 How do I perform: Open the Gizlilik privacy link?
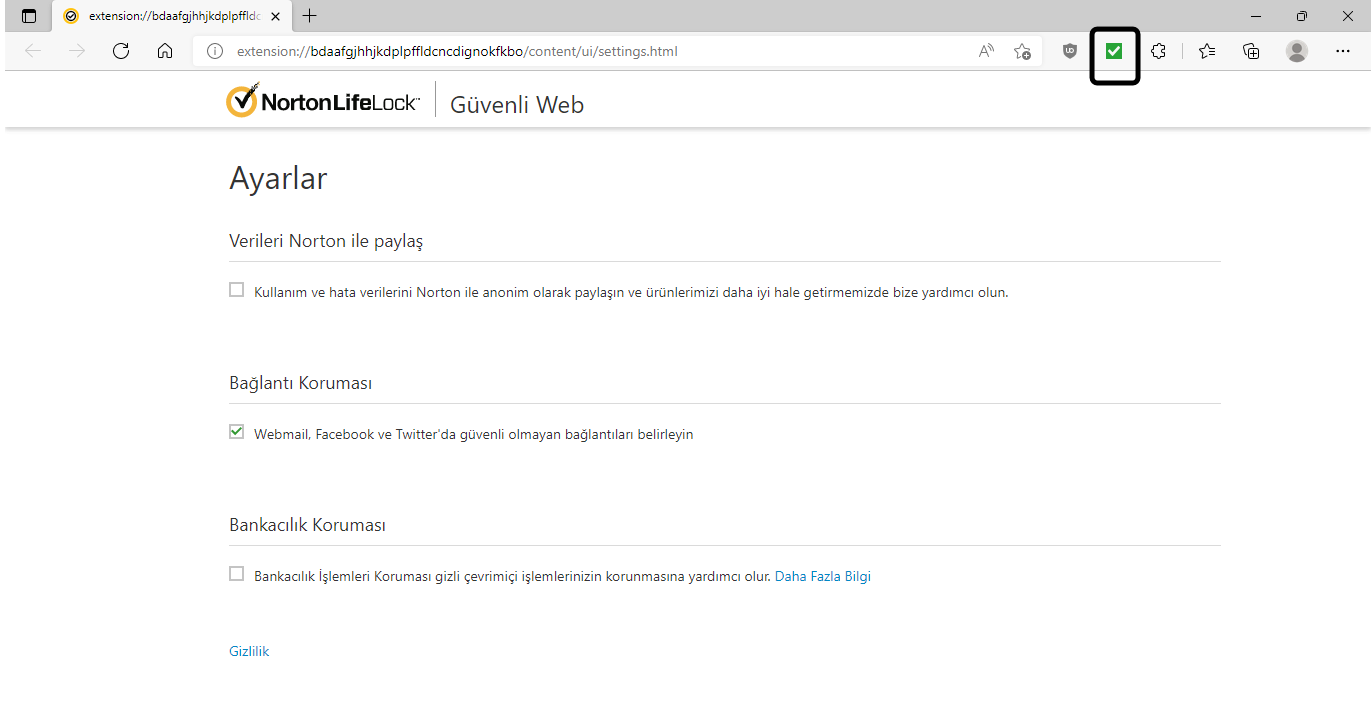pyautogui.click(x=249, y=651)
